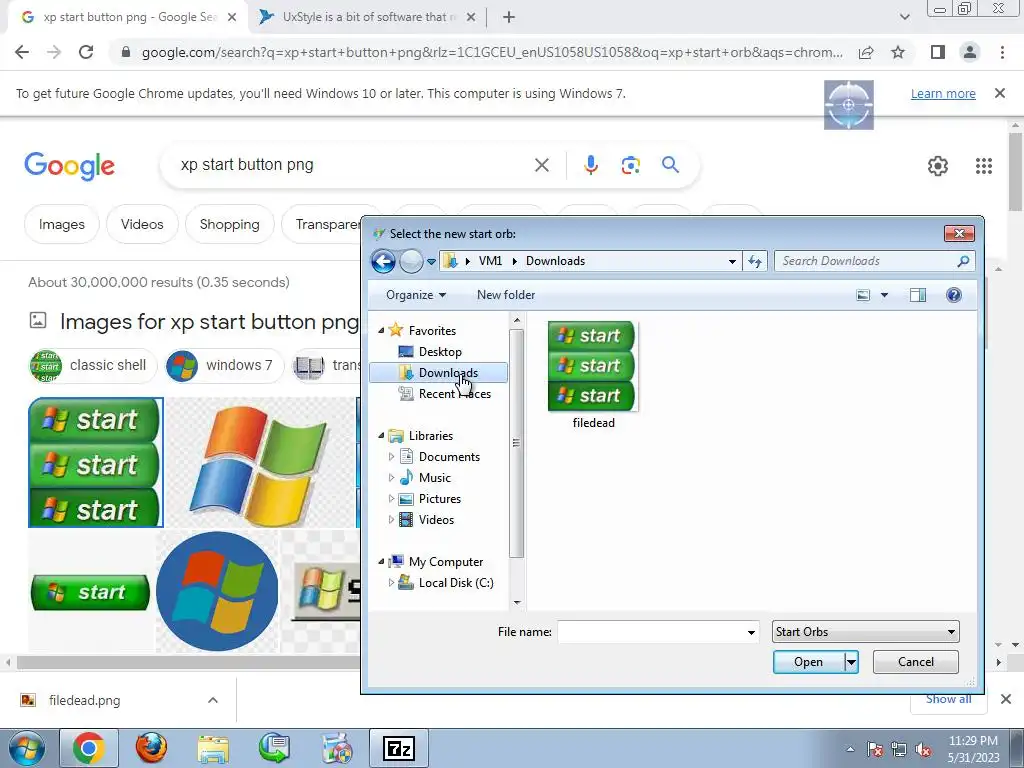Click the change view icon in the dialog
The image size is (1024, 768).
pyautogui.click(x=863, y=295)
